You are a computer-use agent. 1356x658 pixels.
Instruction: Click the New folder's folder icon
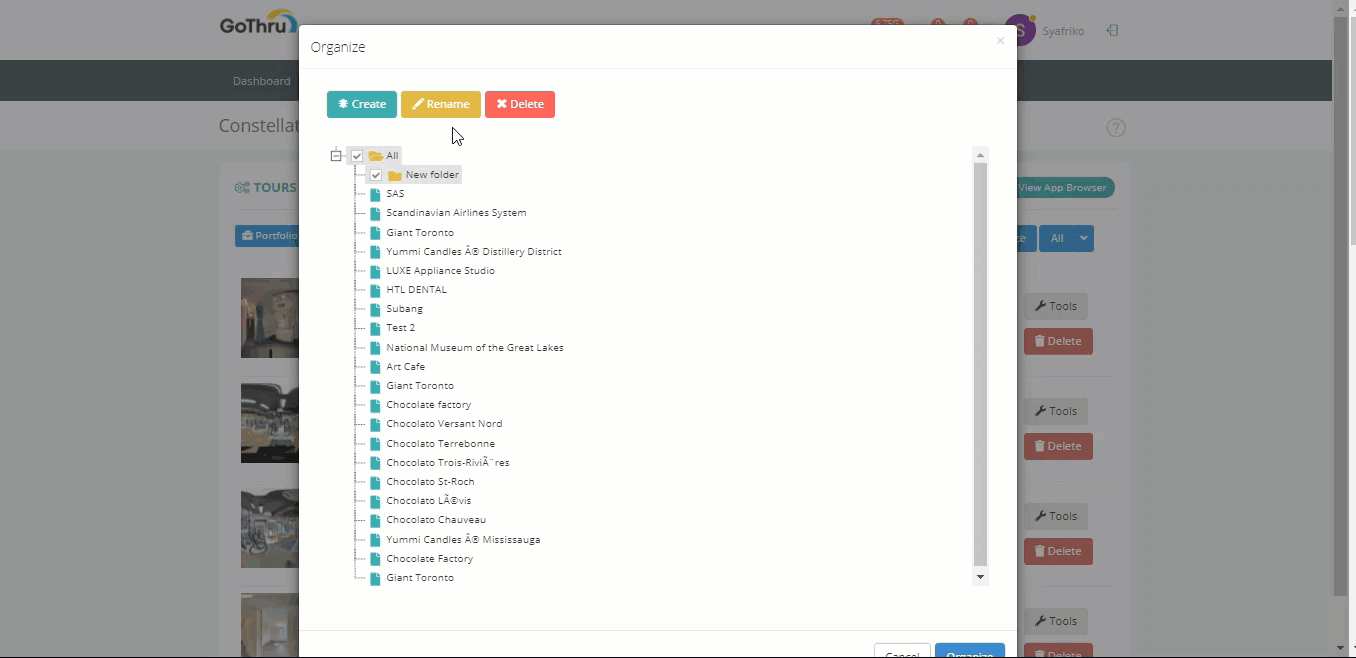[x=395, y=175]
